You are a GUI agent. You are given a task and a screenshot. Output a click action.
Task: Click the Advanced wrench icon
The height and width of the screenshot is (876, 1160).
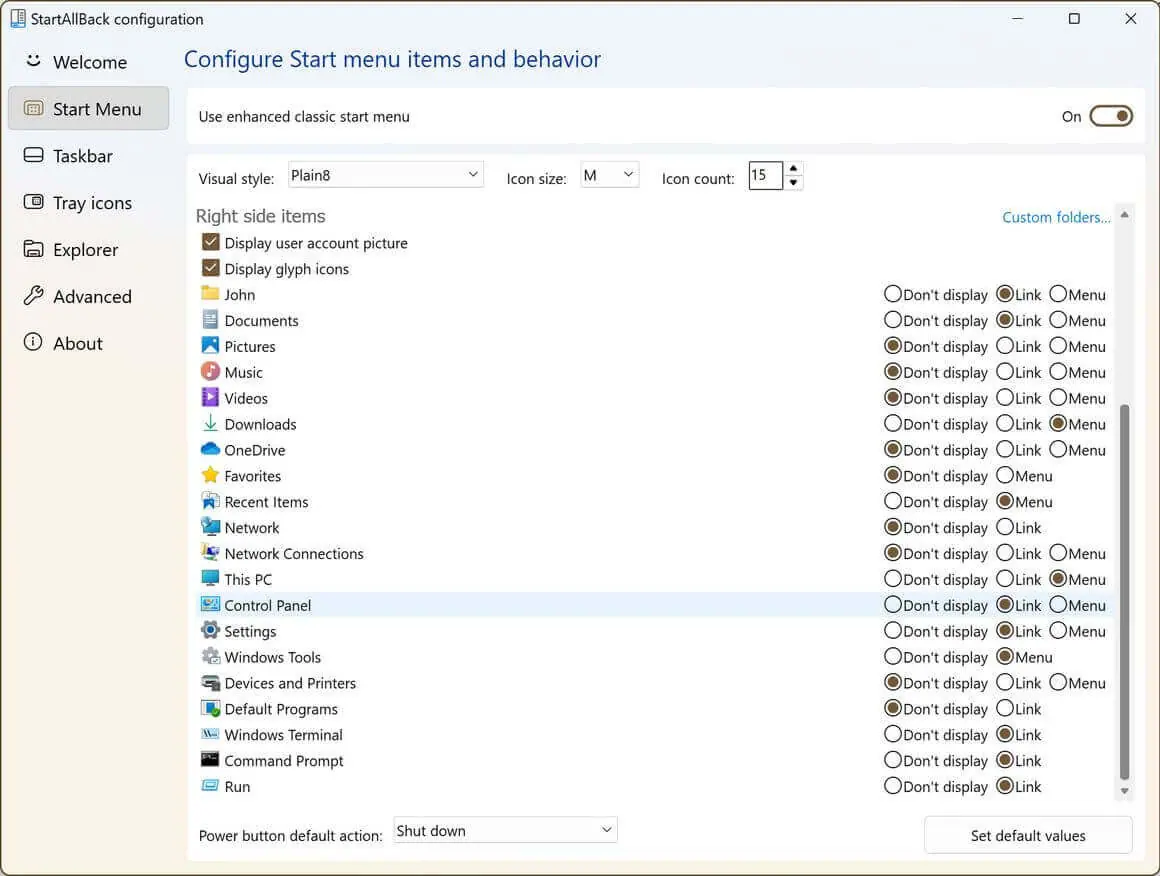33,296
